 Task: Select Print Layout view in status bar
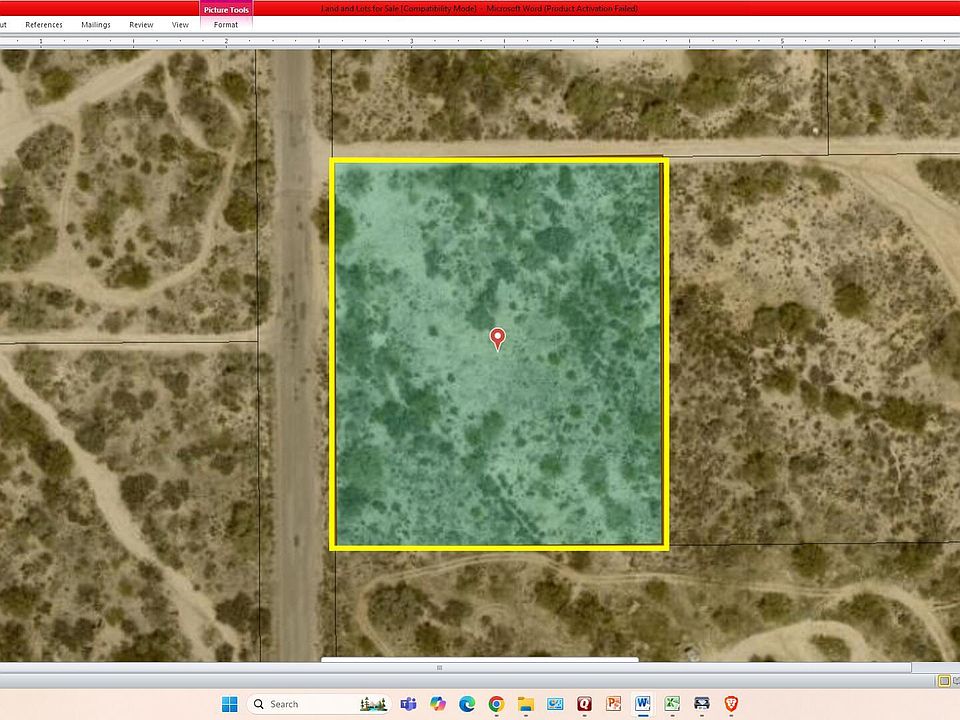tap(944, 681)
